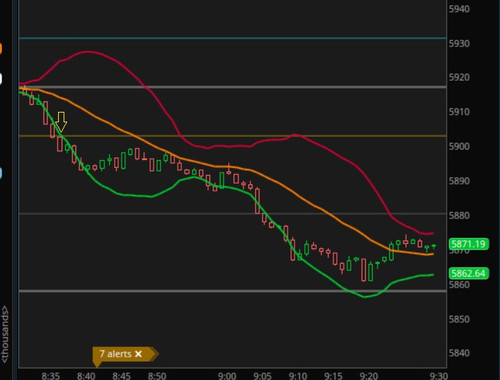Click the 9:00 time axis label
500x380 pixels.
point(227,376)
